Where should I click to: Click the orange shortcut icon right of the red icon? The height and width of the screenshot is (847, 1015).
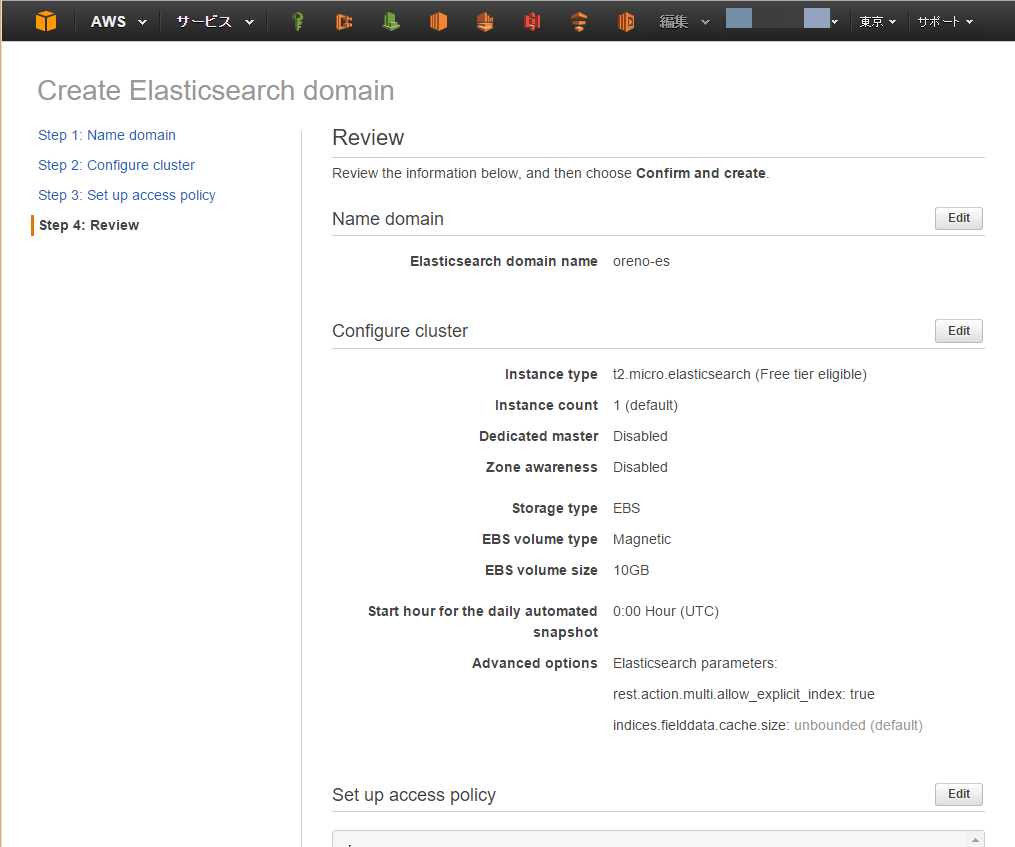(x=579, y=21)
